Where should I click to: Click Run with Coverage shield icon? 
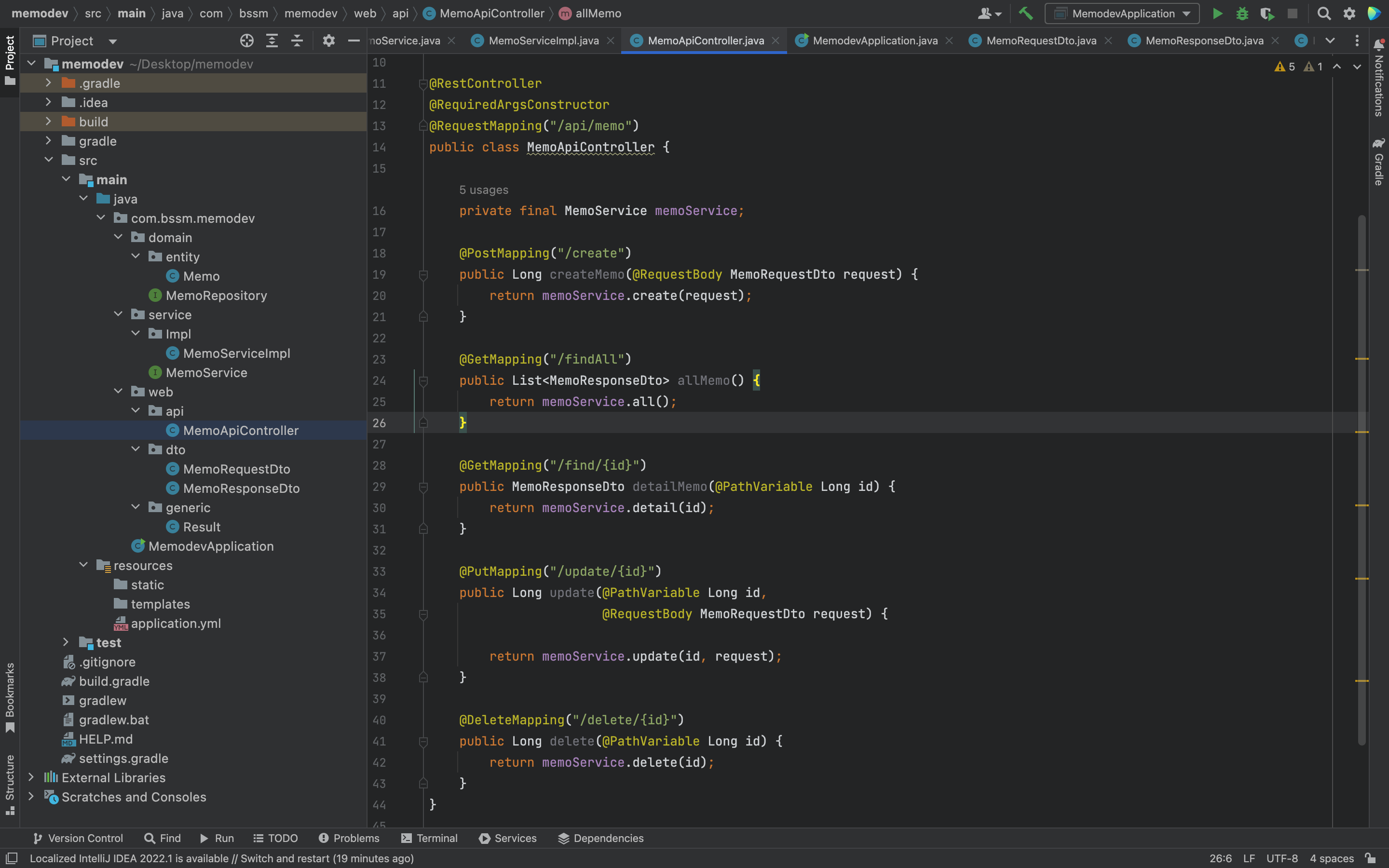pos(1267,14)
